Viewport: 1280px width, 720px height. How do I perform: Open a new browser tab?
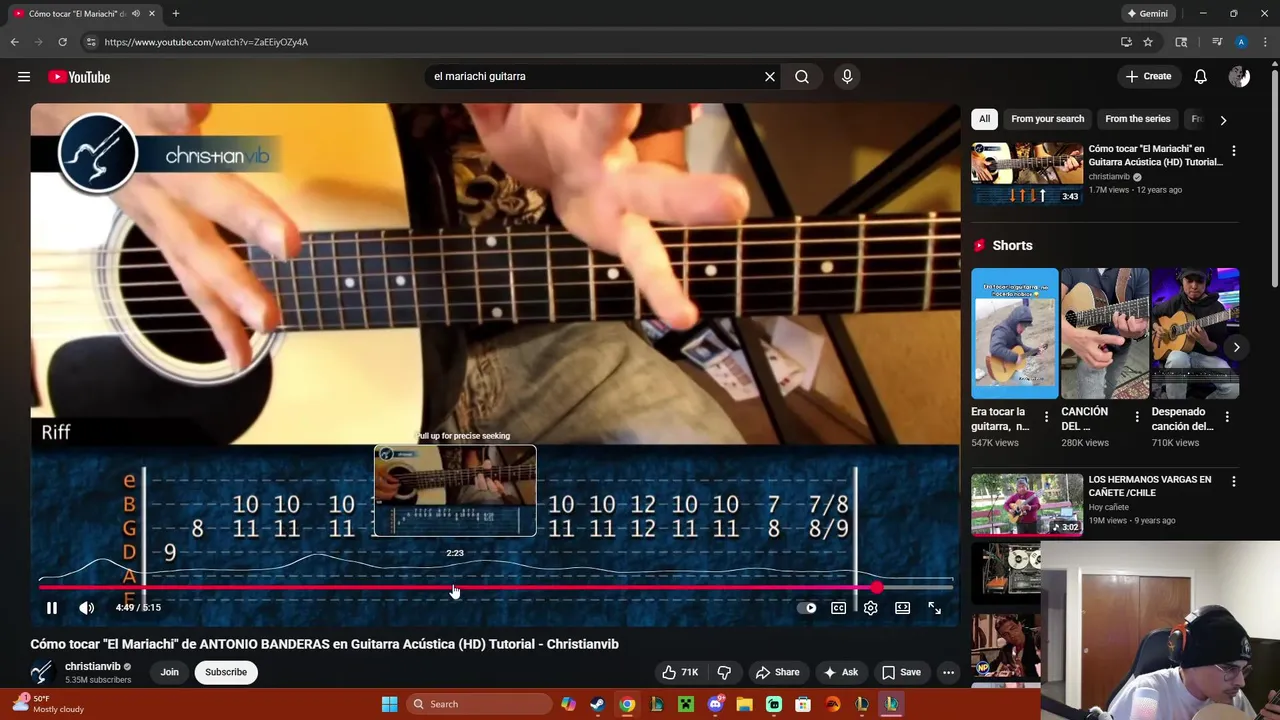[176, 14]
